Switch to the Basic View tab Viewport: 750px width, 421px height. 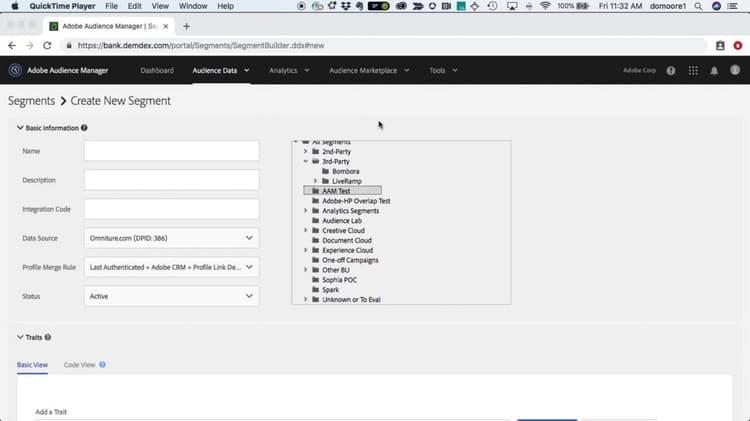tap(32, 365)
